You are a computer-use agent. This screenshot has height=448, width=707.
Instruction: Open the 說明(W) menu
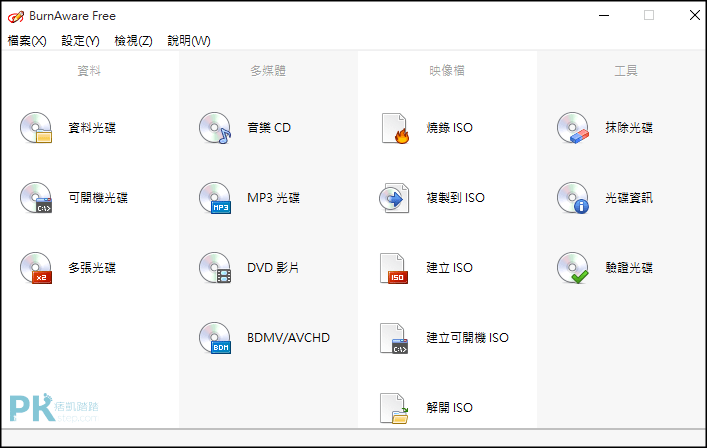(x=189, y=41)
